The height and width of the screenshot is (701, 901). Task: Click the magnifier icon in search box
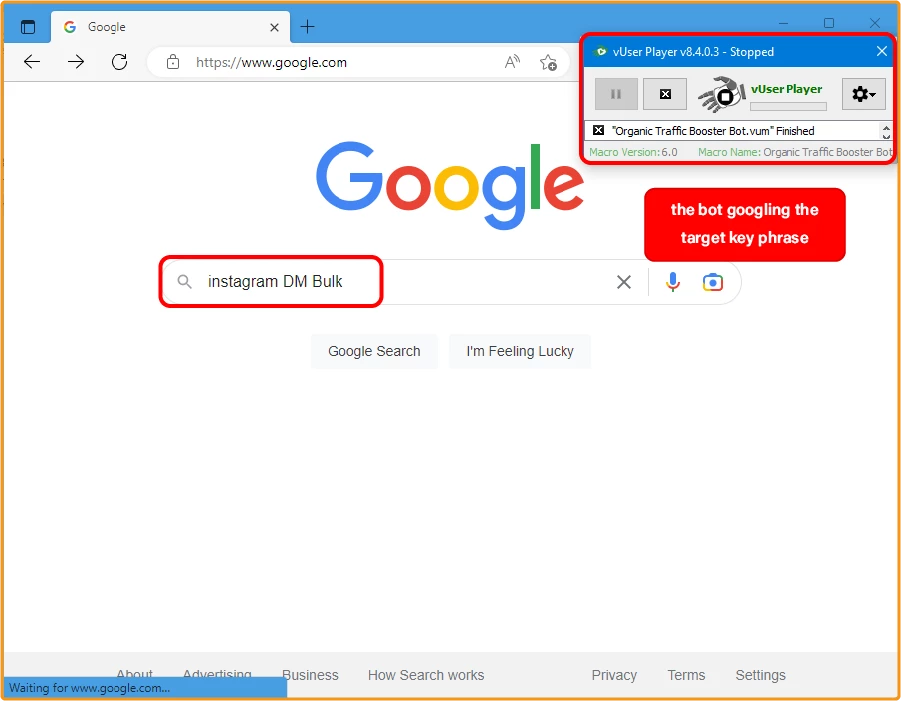point(184,282)
